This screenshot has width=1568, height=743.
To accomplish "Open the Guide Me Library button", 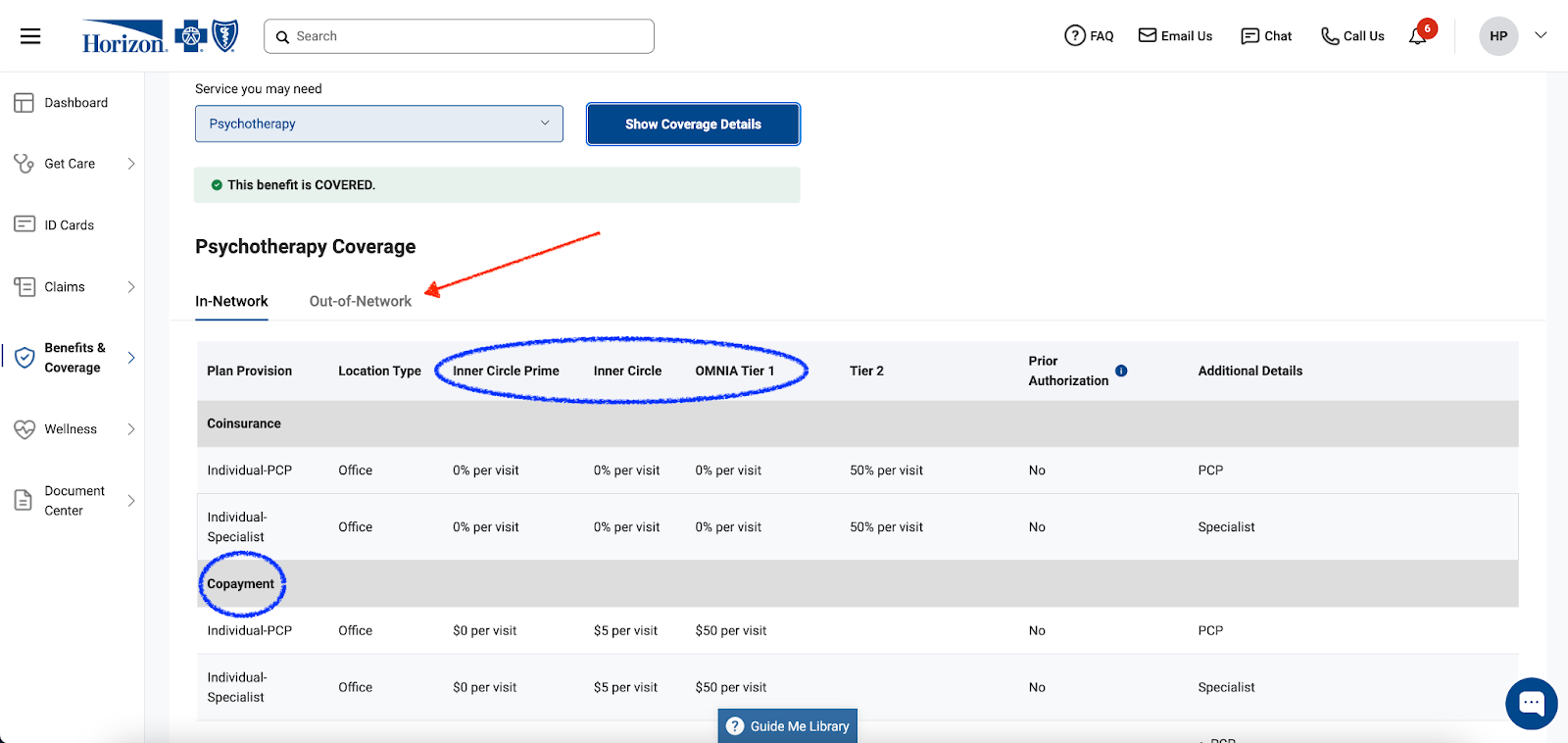I will 788,726.
